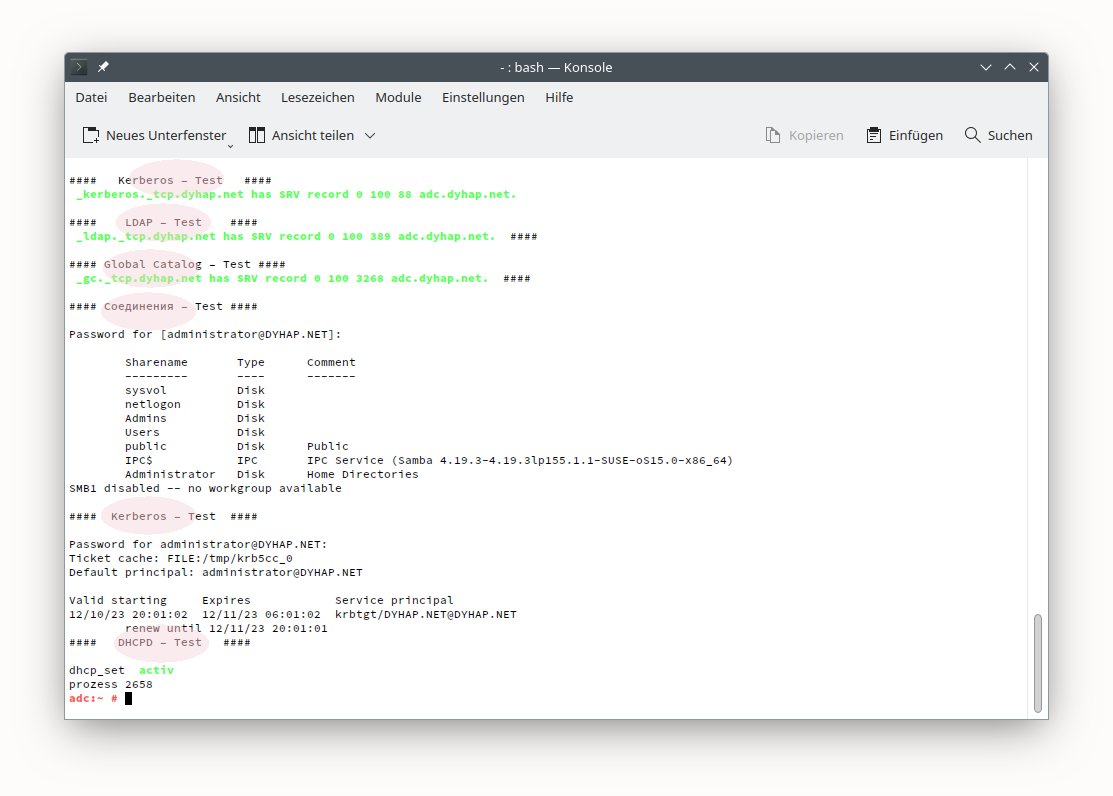
Task: Open the Lesezeichen menu
Action: (x=318, y=97)
